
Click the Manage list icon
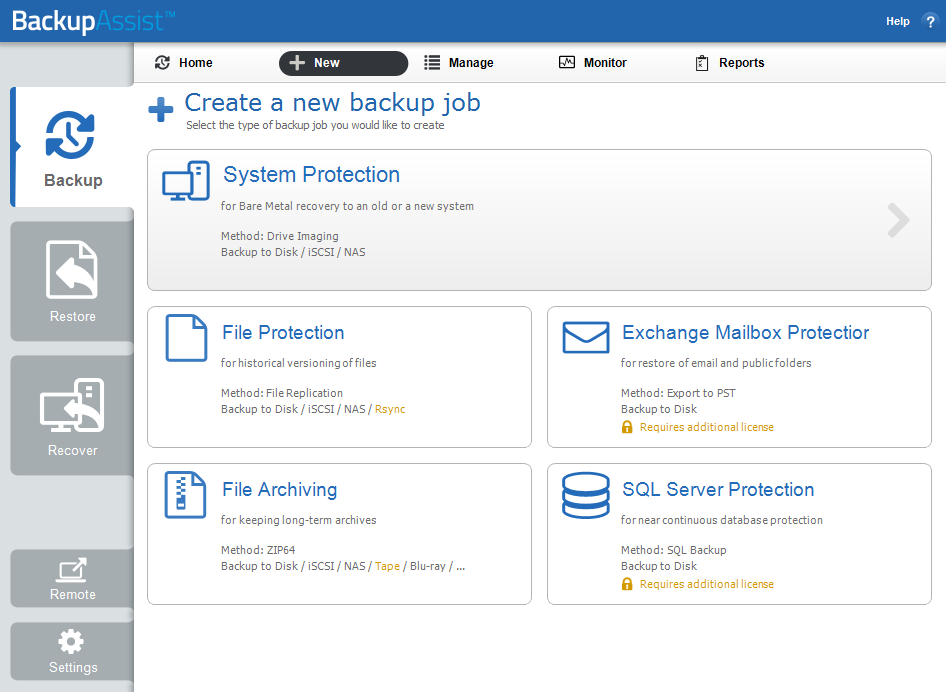(x=432, y=63)
